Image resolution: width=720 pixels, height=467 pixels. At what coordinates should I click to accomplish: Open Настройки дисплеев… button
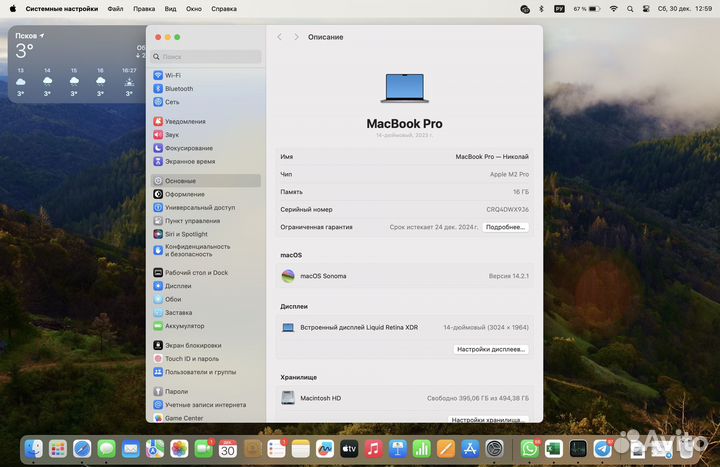coord(491,349)
